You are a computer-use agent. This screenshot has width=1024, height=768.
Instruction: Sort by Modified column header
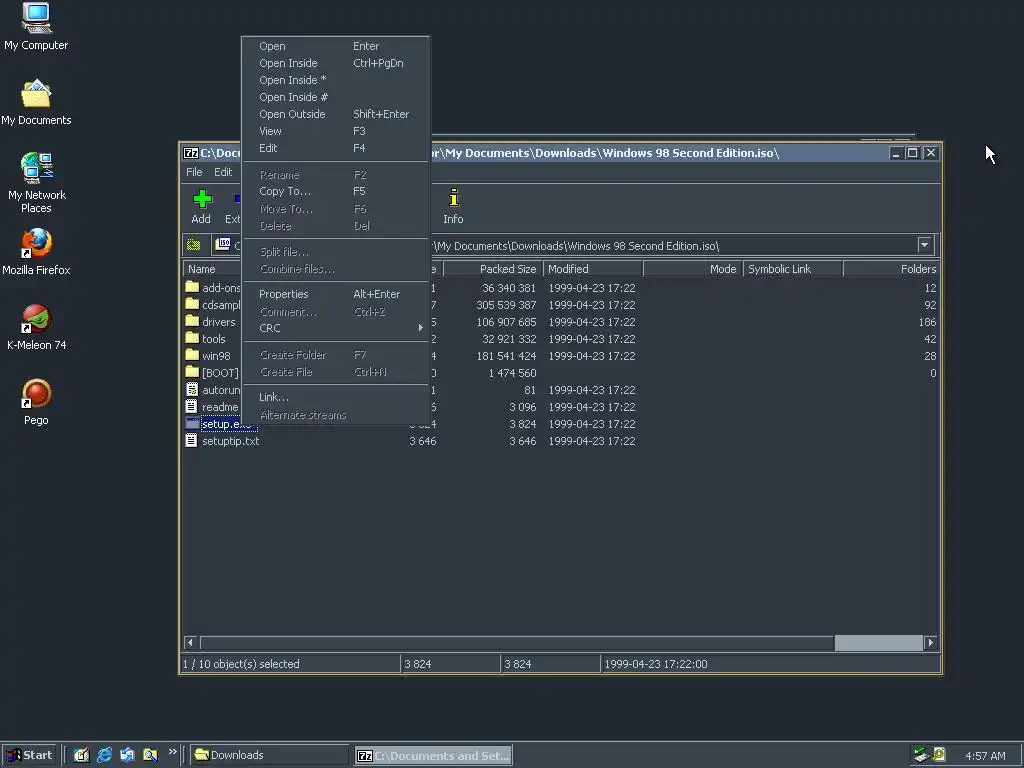point(593,269)
